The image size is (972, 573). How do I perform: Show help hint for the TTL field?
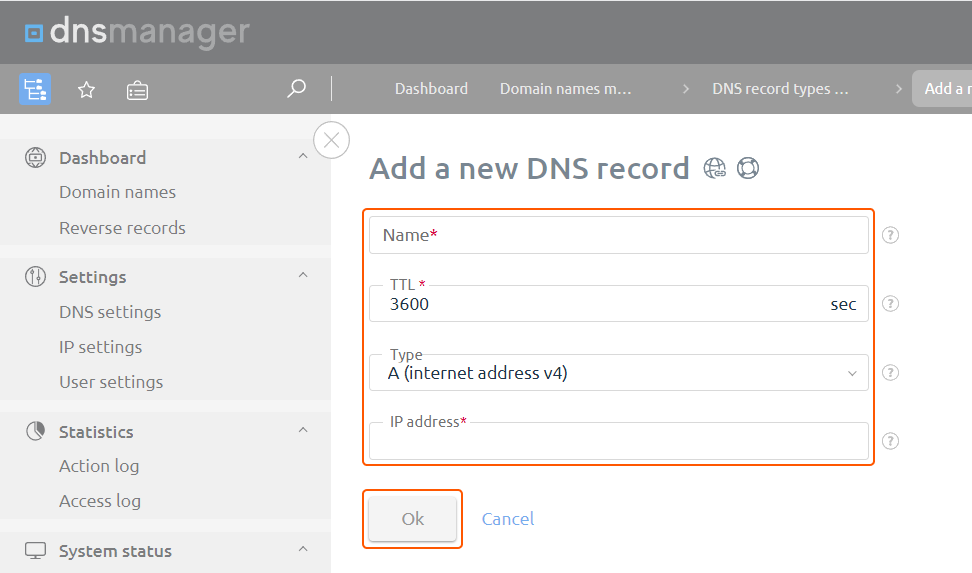(890, 304)
